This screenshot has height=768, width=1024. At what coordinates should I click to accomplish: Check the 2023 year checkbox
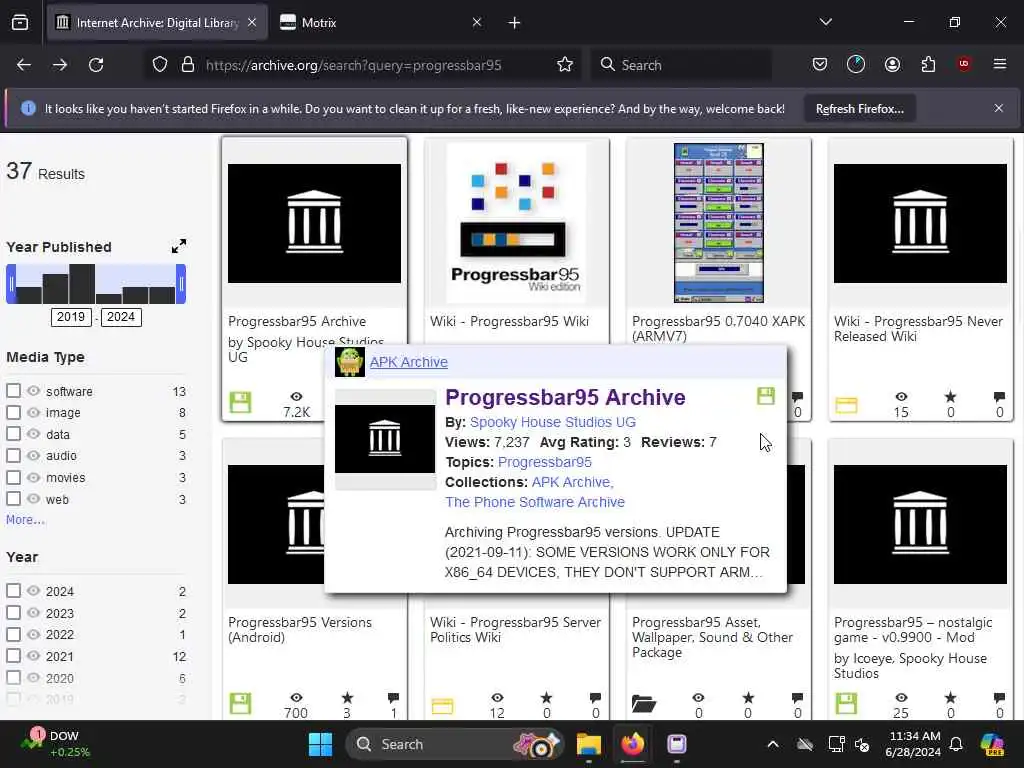pos(14,613)
